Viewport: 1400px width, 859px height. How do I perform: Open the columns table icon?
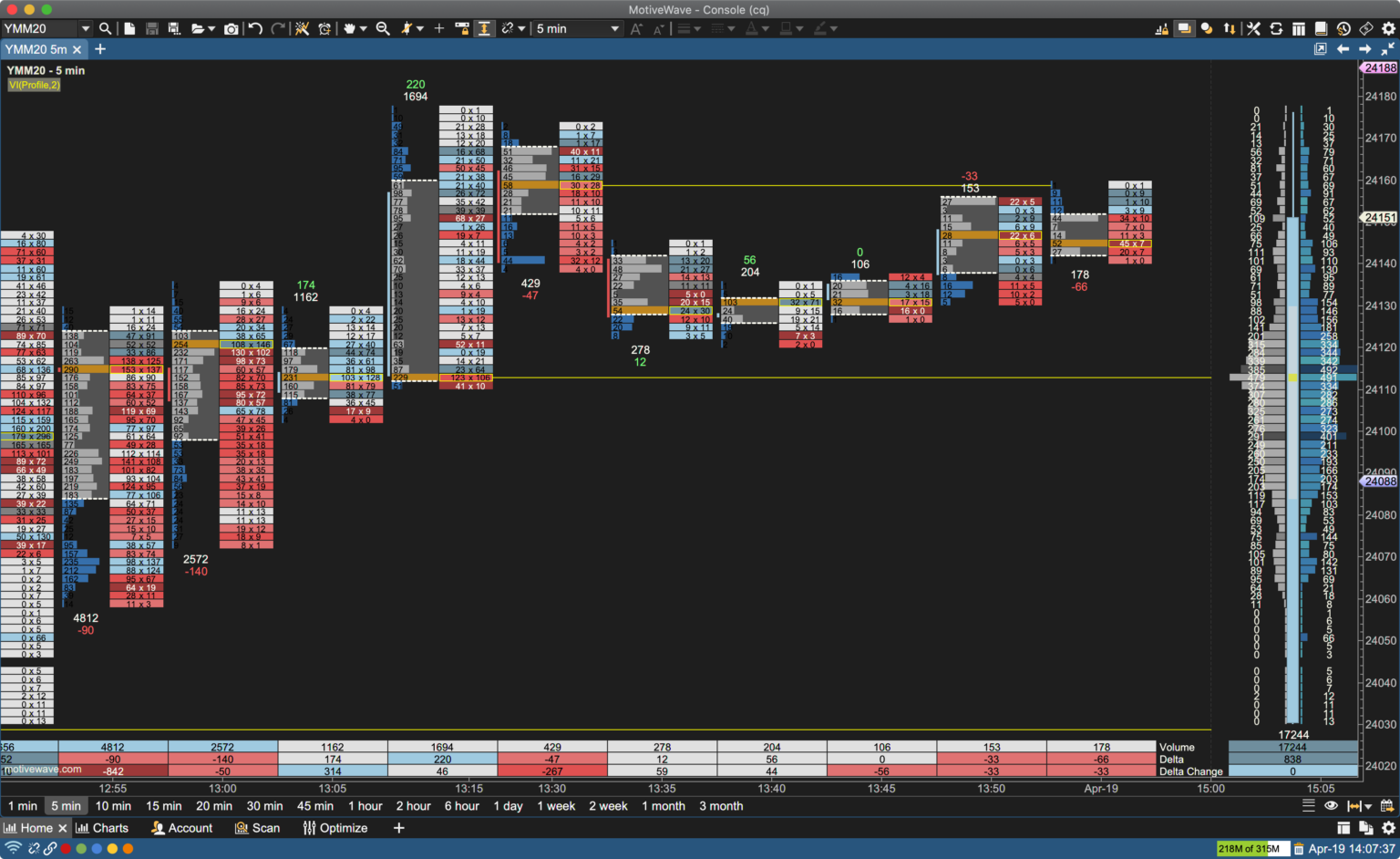pos(1299,28)
